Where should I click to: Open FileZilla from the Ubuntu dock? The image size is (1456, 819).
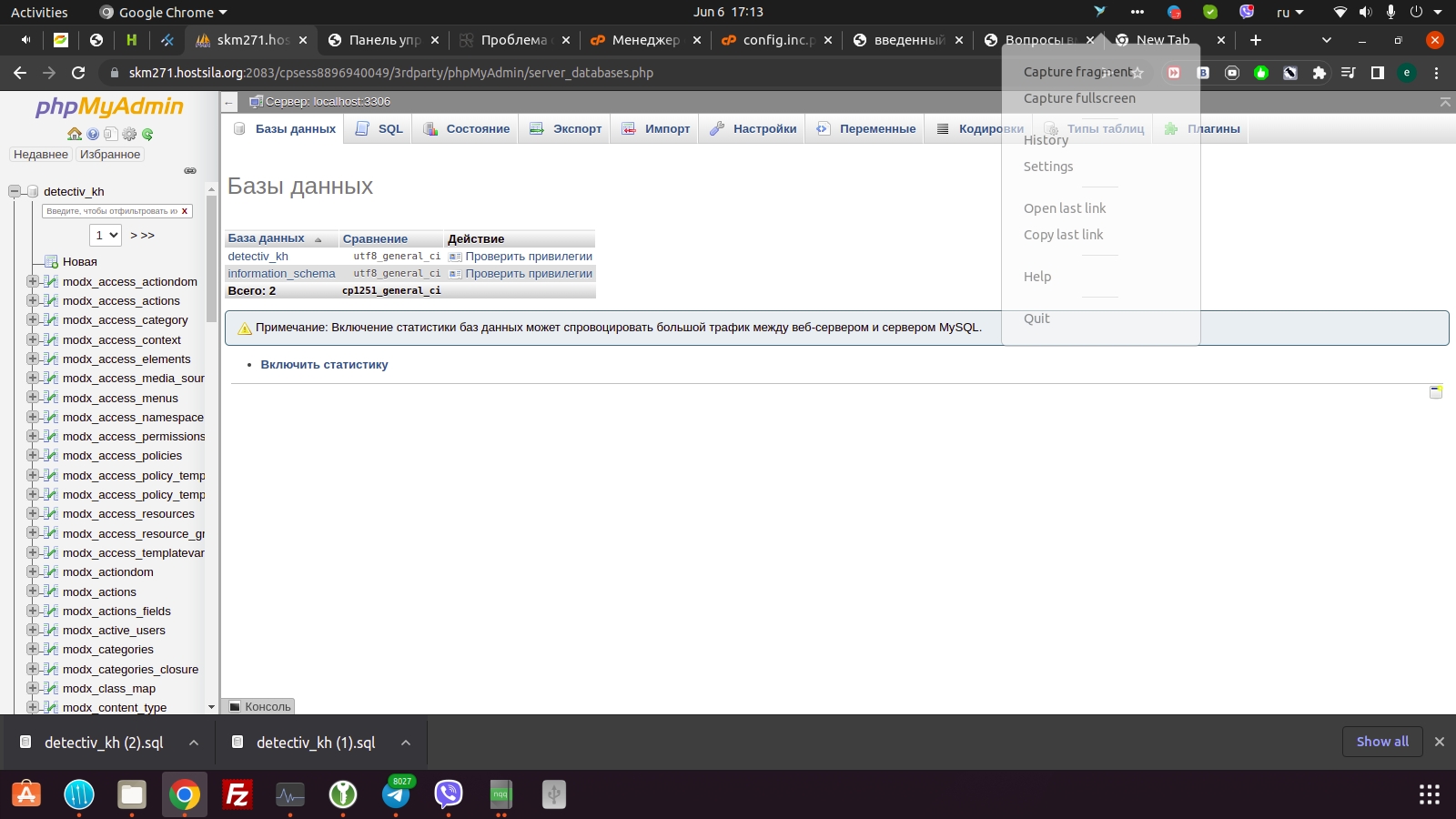tap(238, 794)
